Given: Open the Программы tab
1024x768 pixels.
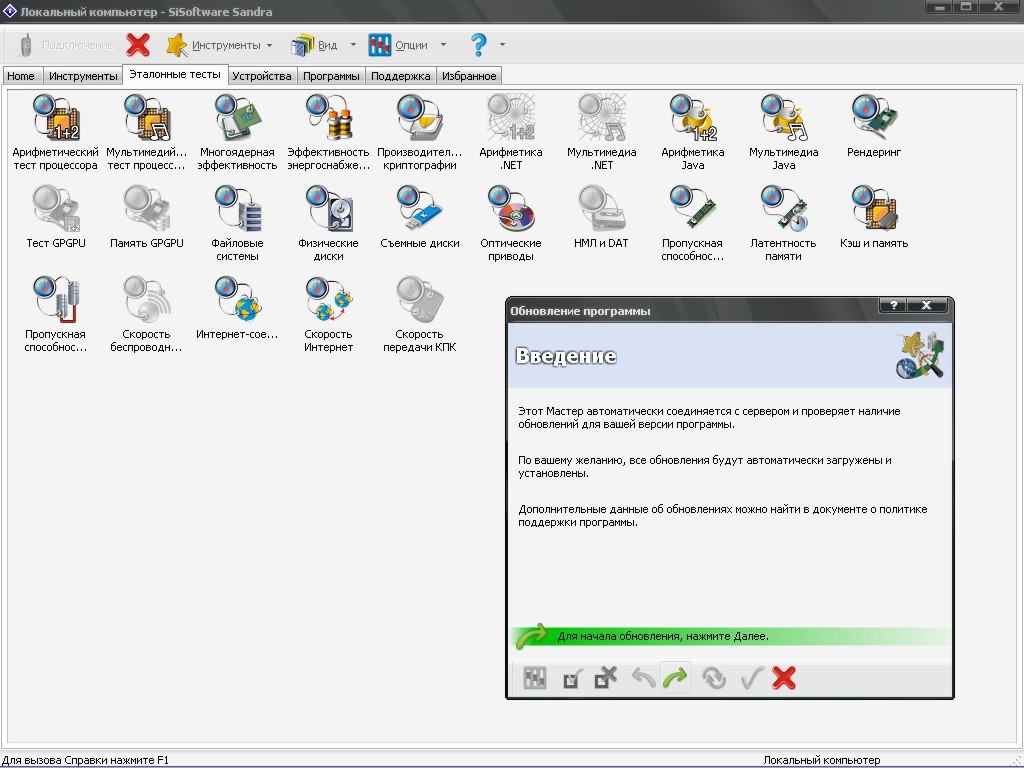Looking at the screenshot, I should (331, 76).
